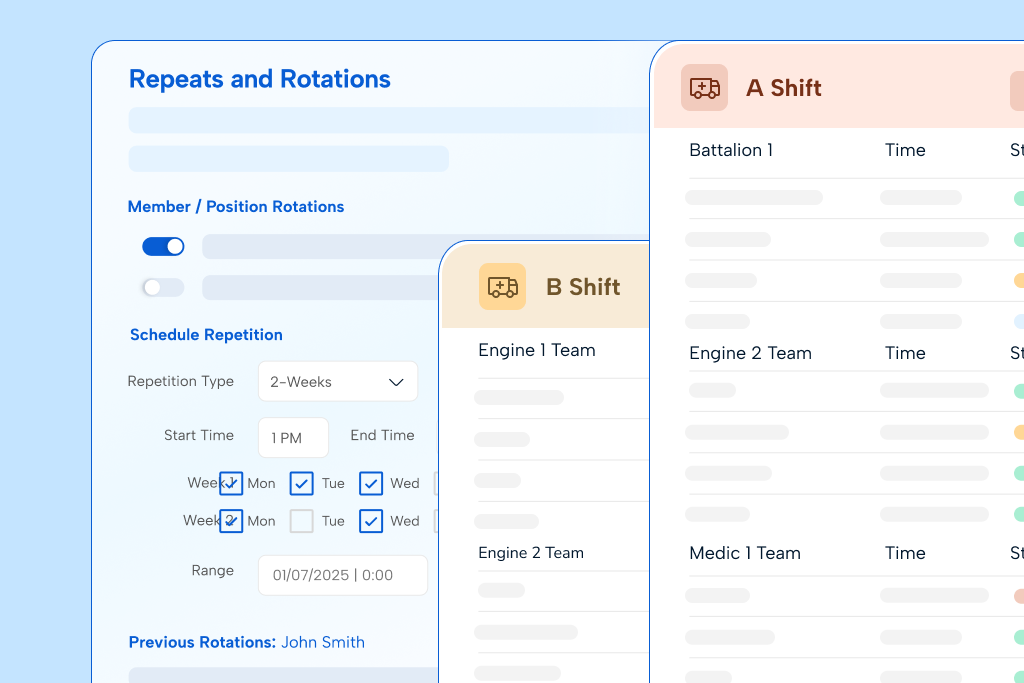
Task: Open the John Smith previous rotation link
Action: [322, 642]
